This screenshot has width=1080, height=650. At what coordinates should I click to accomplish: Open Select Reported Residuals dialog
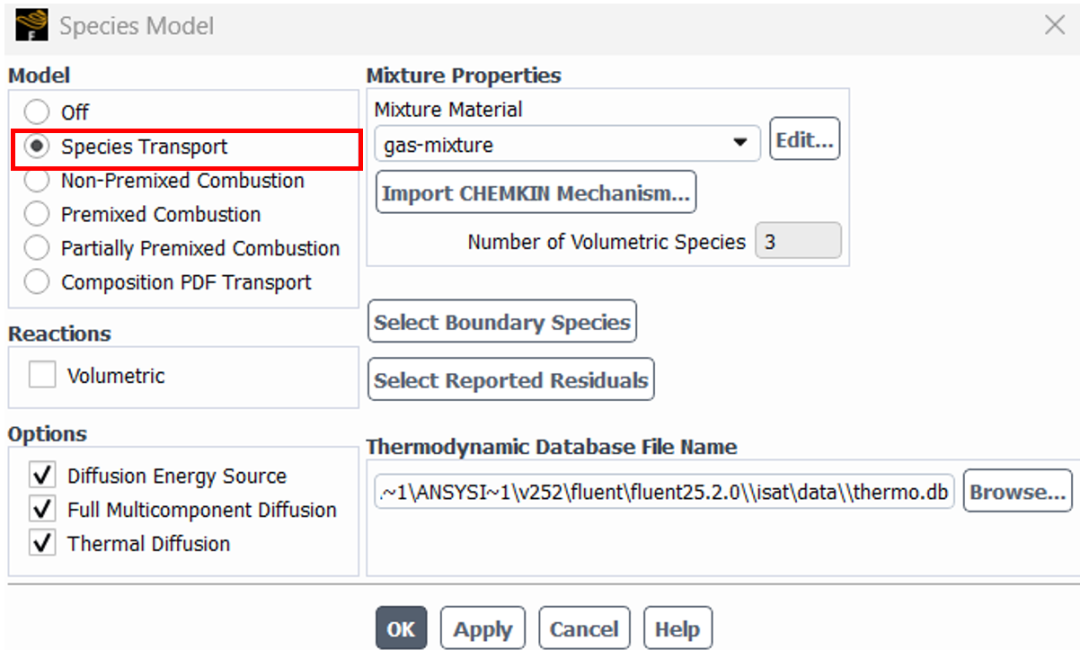click(x=511, y=379)
